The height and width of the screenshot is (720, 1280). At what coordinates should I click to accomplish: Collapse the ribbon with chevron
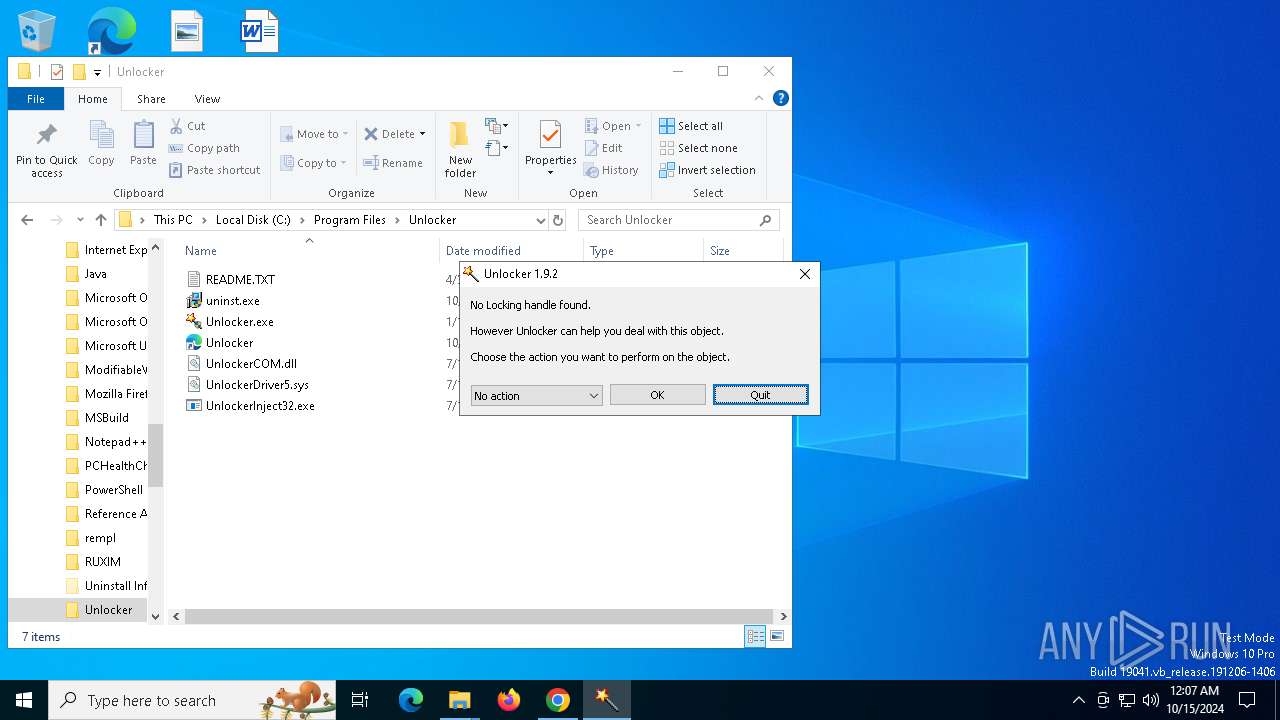pyautogui.click(x=759, y=98)
